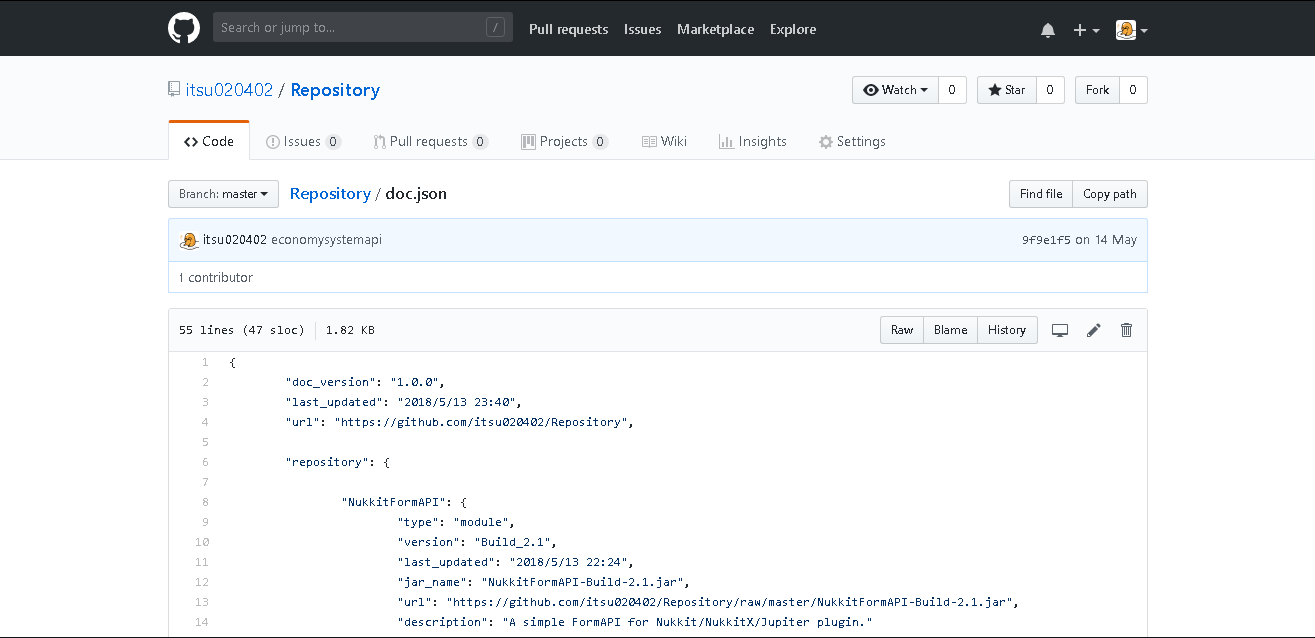
Task: Open the plus create-new menu
Action: click(1086, 30)
